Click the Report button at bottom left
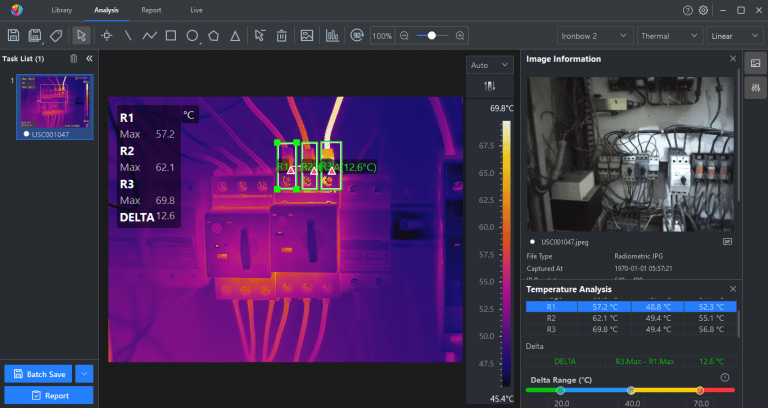Viewport: 768px width, 408px height. [49, 395]
